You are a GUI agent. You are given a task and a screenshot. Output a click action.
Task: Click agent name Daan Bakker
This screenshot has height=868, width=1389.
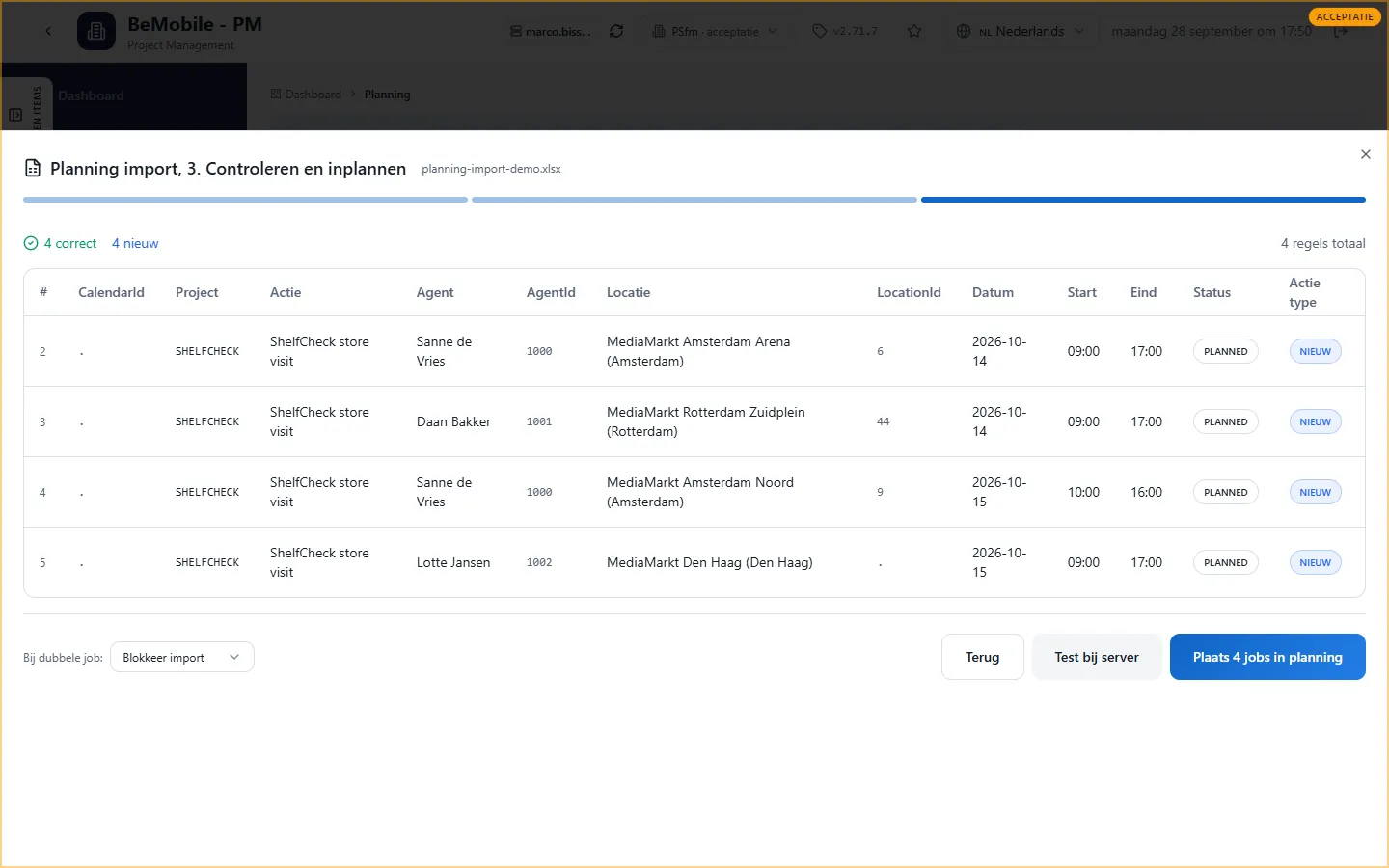click(453, 421)
